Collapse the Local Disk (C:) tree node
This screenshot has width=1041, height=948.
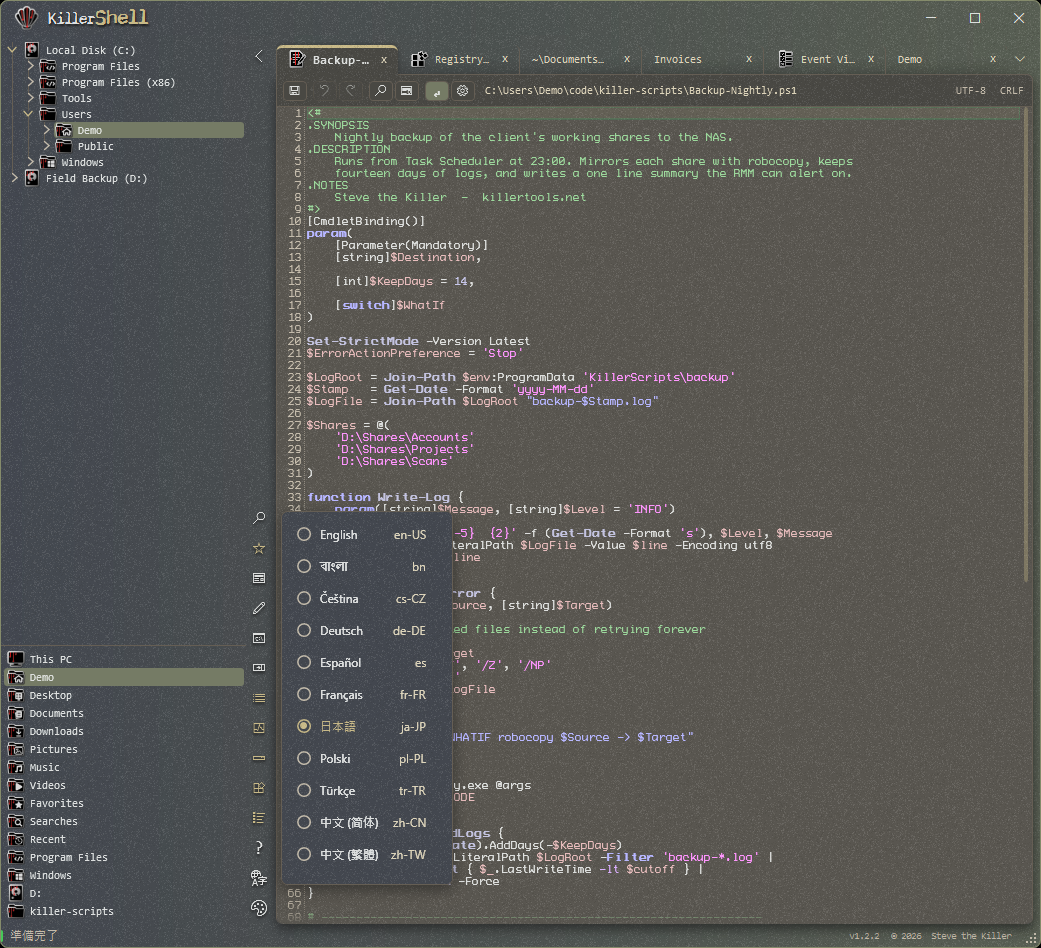pos(12,50)
